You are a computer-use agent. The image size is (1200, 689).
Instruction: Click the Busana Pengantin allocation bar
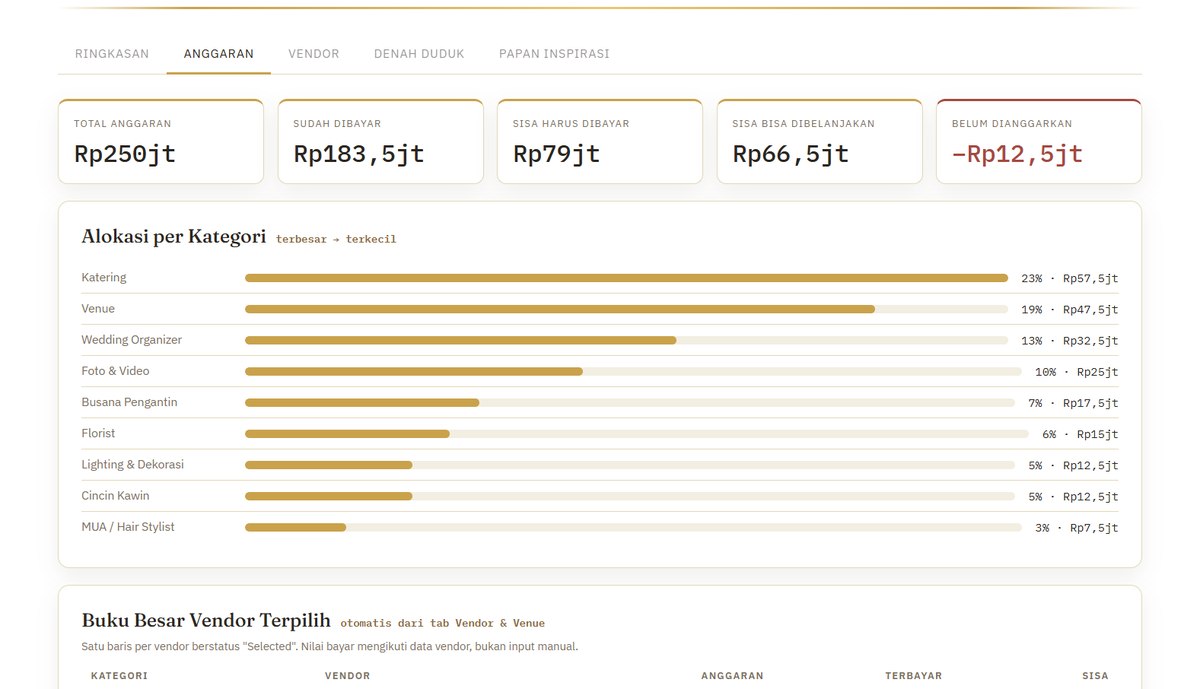coord(630,402)
